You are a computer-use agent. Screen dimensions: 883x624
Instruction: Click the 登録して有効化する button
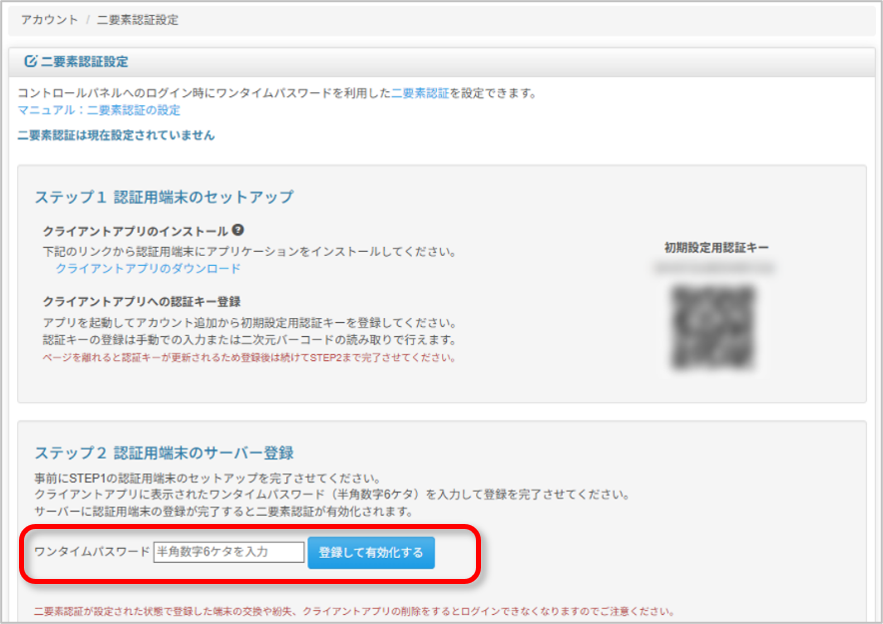pos(371,552)
